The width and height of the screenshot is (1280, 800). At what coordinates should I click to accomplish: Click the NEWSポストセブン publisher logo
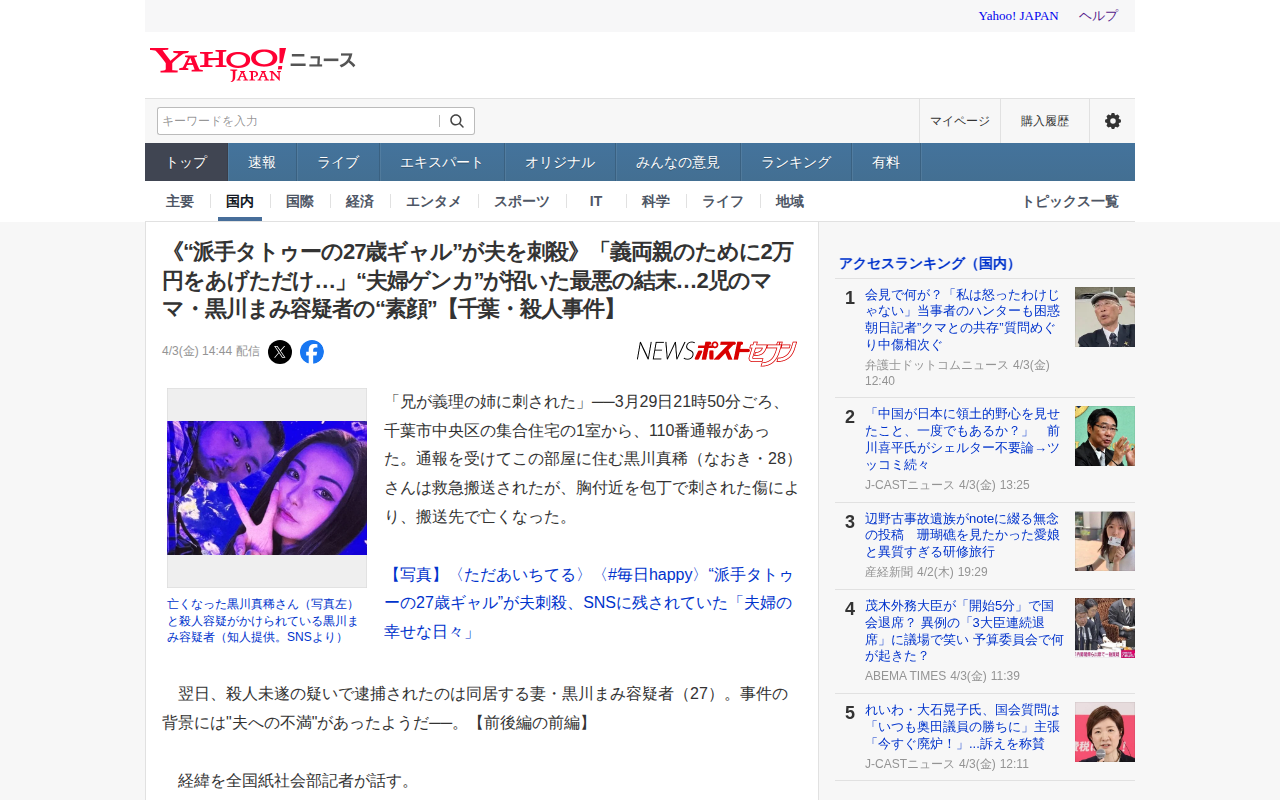[717, 352]
